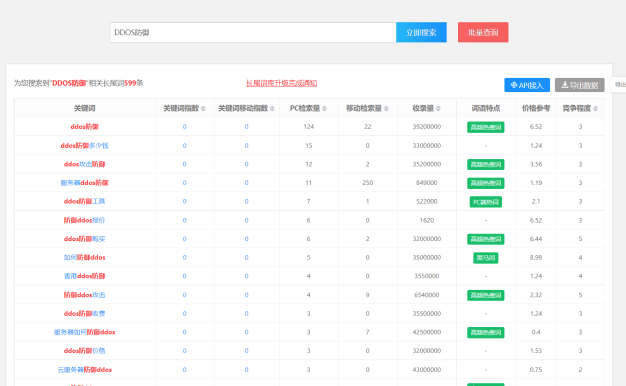Open the 服务器ddos防御 keyword link
The height and width of the screenshot is (386, 626).
click(85, 183)
